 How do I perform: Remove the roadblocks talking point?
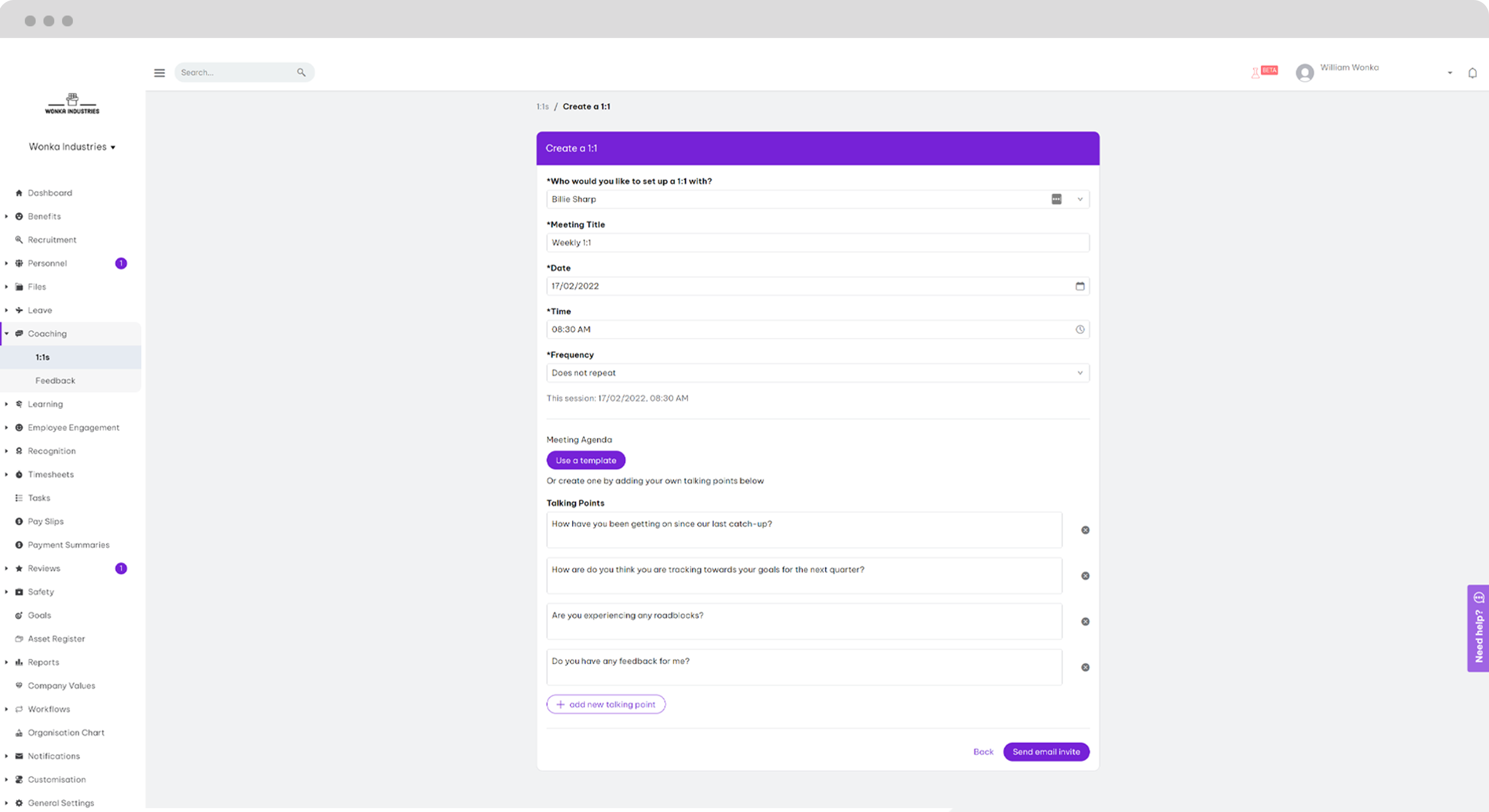1085,622
